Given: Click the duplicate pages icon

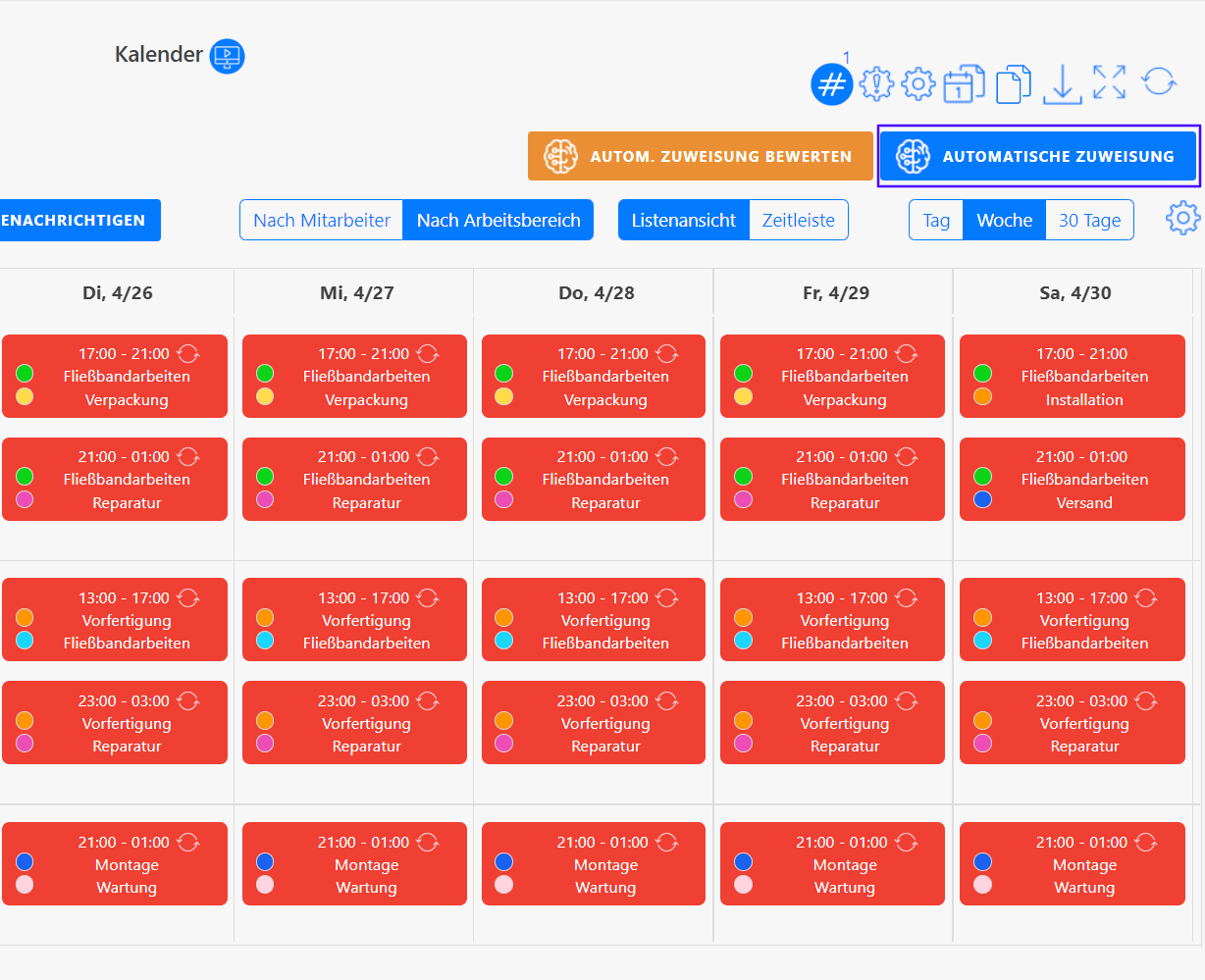Looking at the screenshot, I should tap(1014, 84).
